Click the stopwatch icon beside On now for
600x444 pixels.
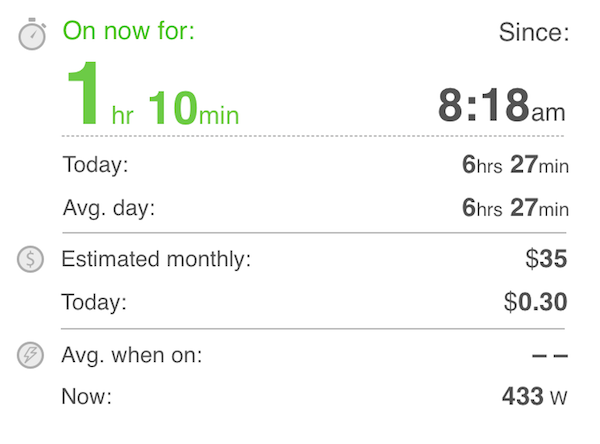point(33,35)
